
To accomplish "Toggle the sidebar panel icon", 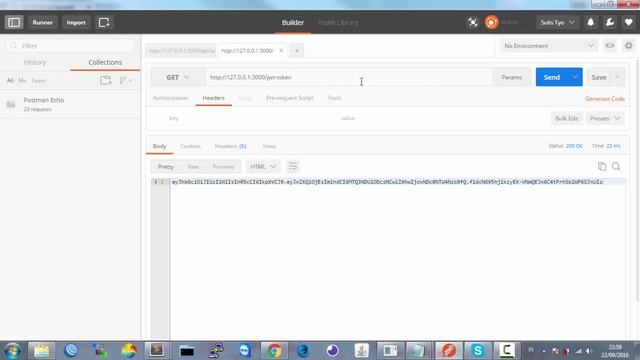I will (x=14, y=22).
